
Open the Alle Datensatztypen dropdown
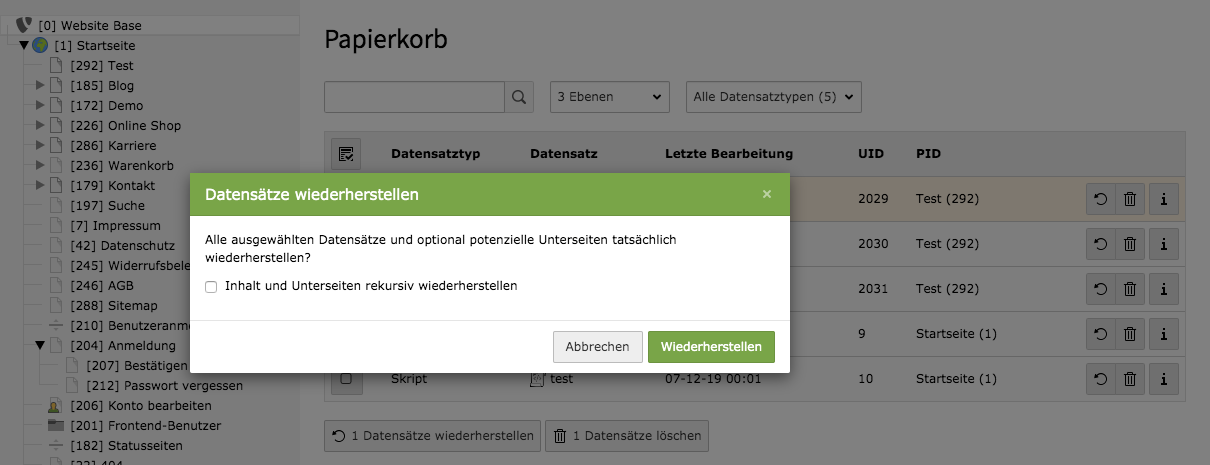[773, 97]
